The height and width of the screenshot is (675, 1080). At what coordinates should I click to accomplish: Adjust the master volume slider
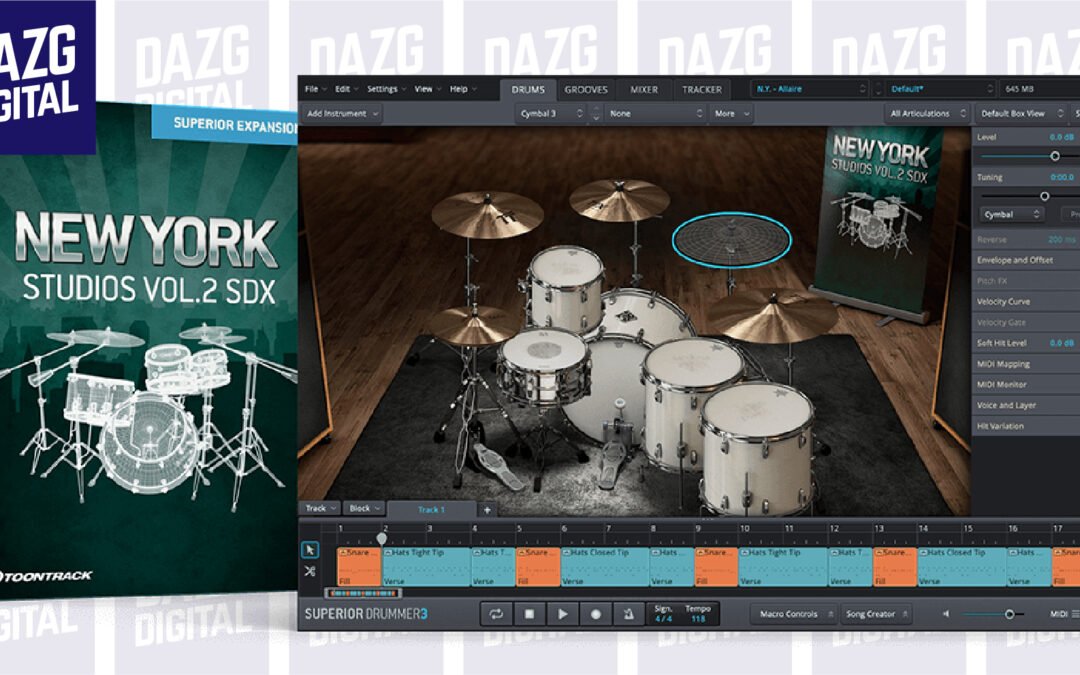point(1009,614)
